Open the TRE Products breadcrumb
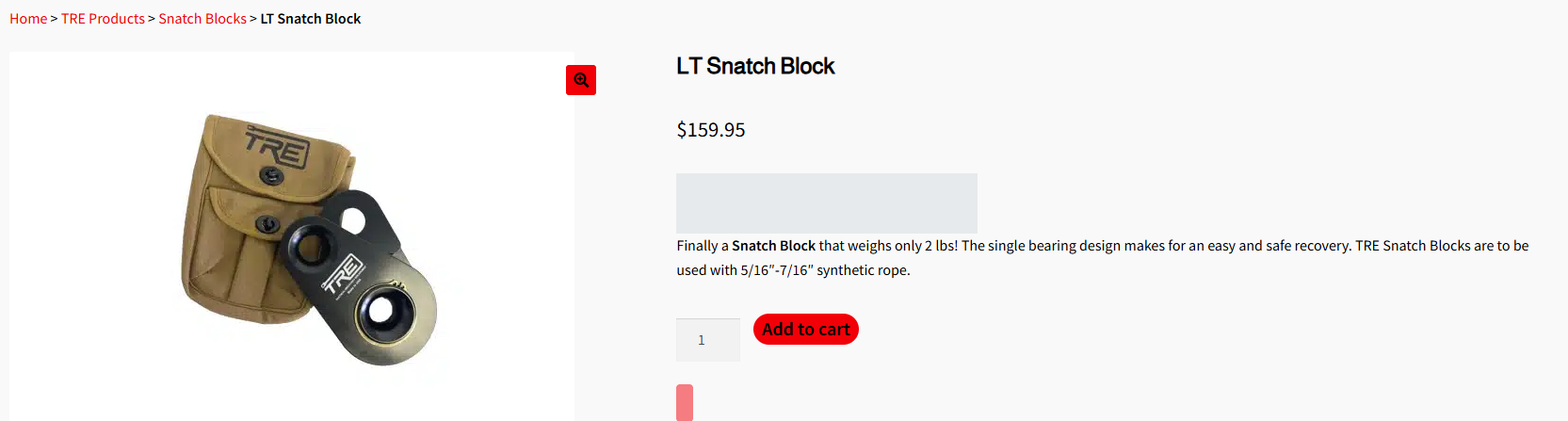Screen dimensions: 1568x421 (103, 19)
